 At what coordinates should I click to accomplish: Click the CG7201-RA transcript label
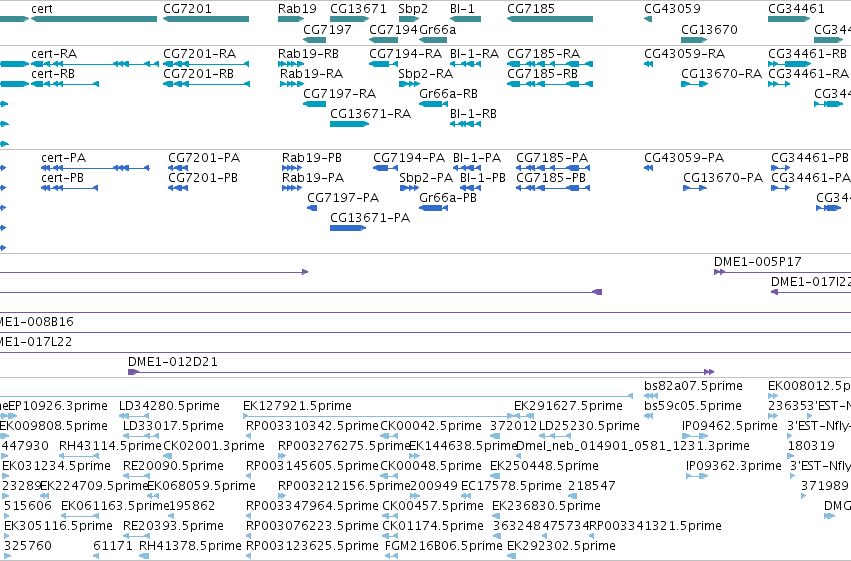[x=200, y=54]
